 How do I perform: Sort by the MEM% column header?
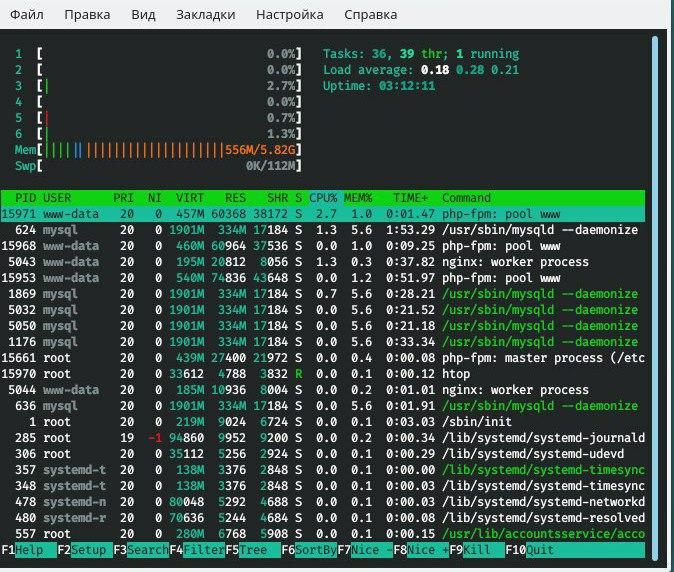pos(358,198)
